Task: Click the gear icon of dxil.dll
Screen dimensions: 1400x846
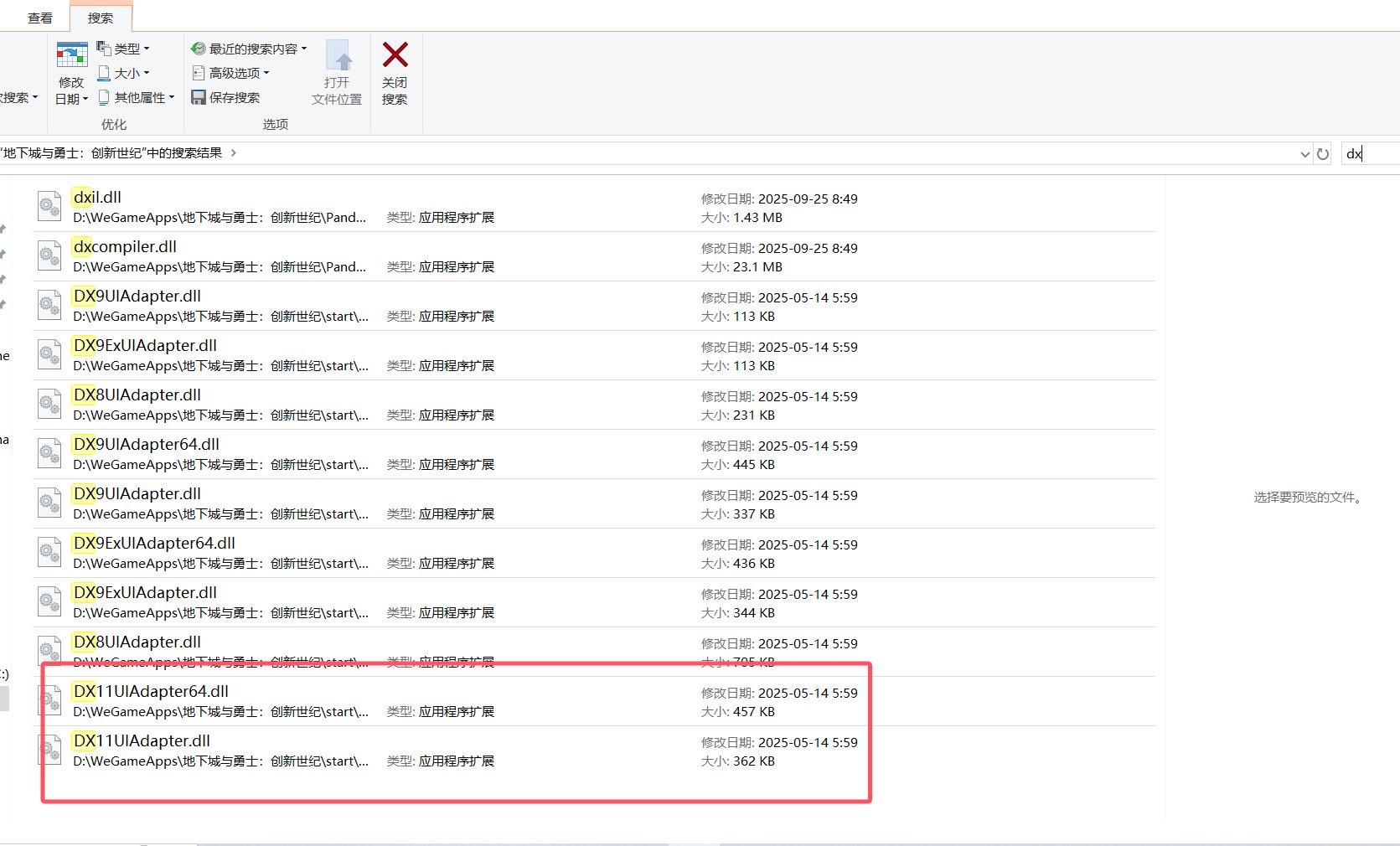Action: [49, 206]
